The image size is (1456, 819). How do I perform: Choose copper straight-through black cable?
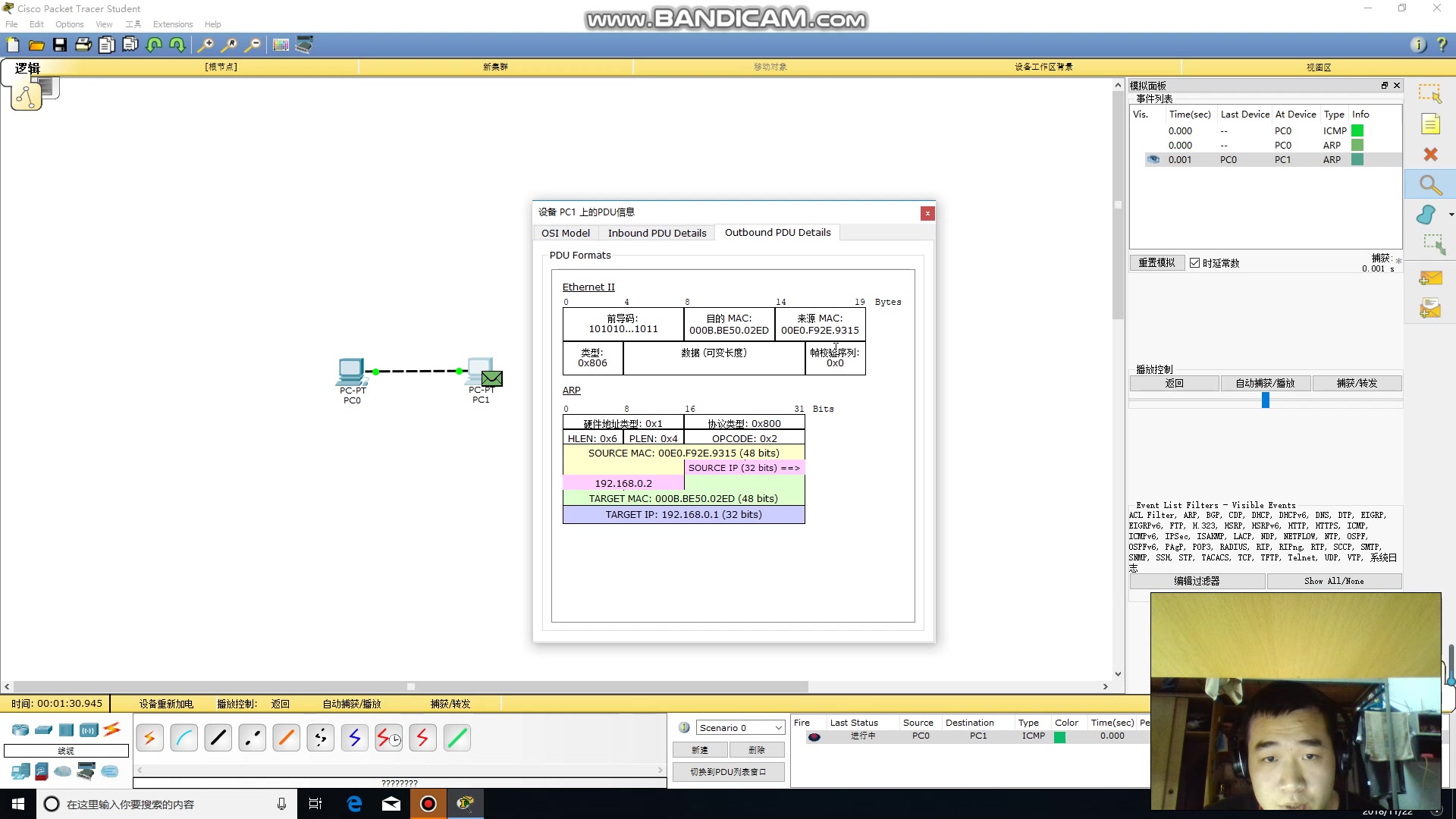pos(218,737)
